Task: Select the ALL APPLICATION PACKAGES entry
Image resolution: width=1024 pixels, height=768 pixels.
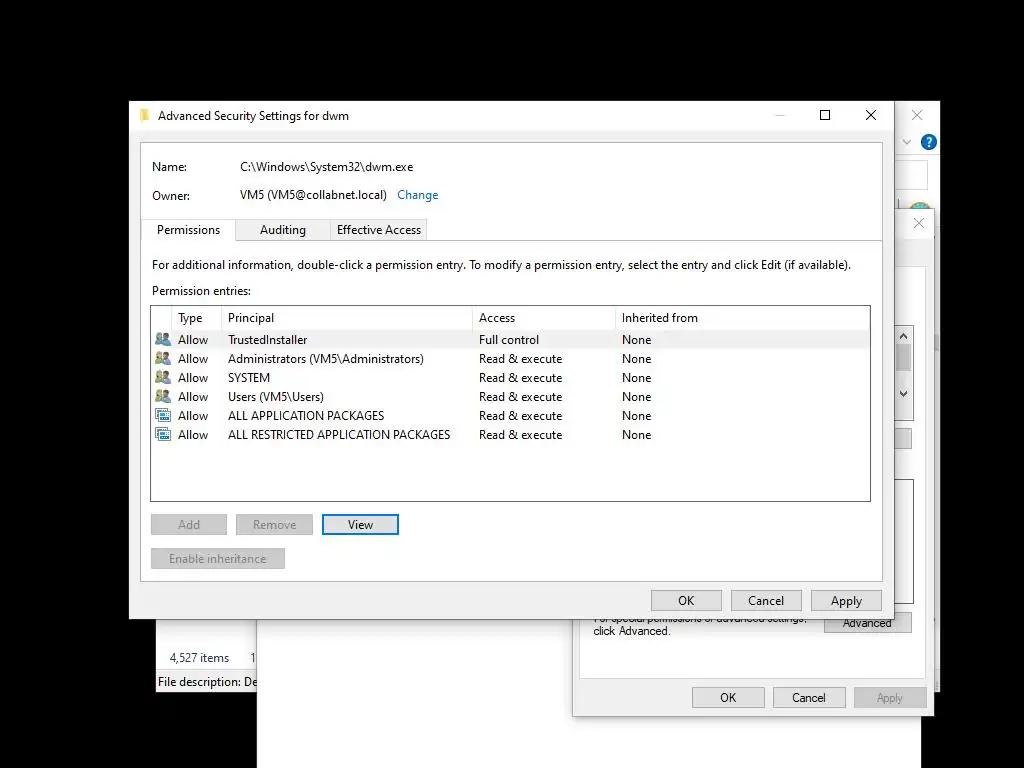Action: click(510, 415)
